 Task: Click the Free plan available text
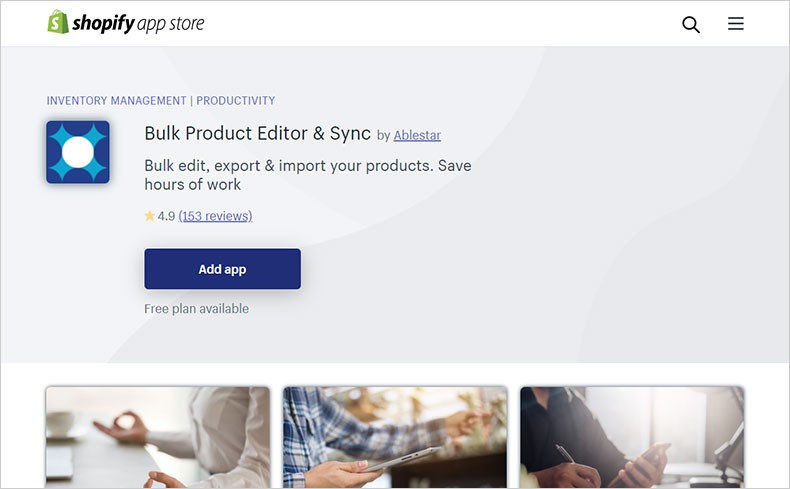click(196, 309)
